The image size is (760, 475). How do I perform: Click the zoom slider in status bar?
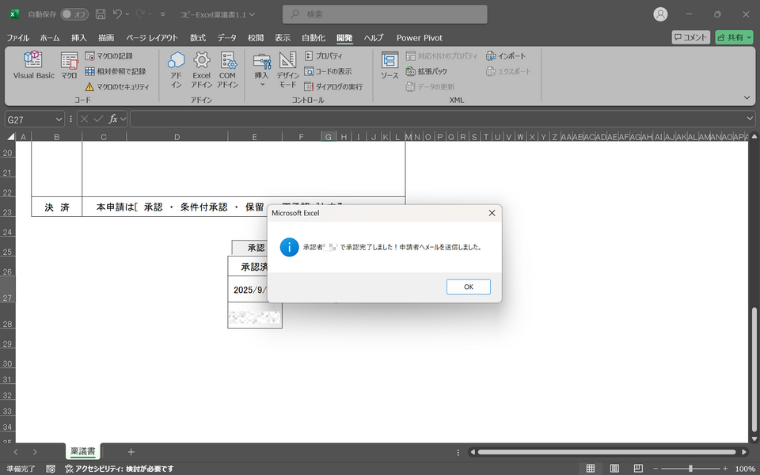coord(690,468)
